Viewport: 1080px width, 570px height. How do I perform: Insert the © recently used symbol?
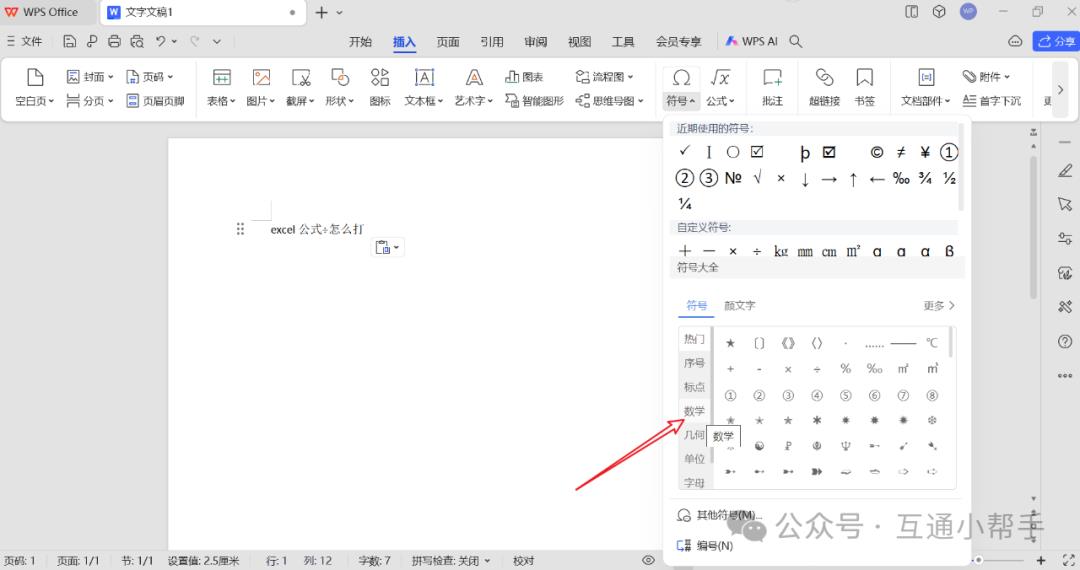coord(877,152)
